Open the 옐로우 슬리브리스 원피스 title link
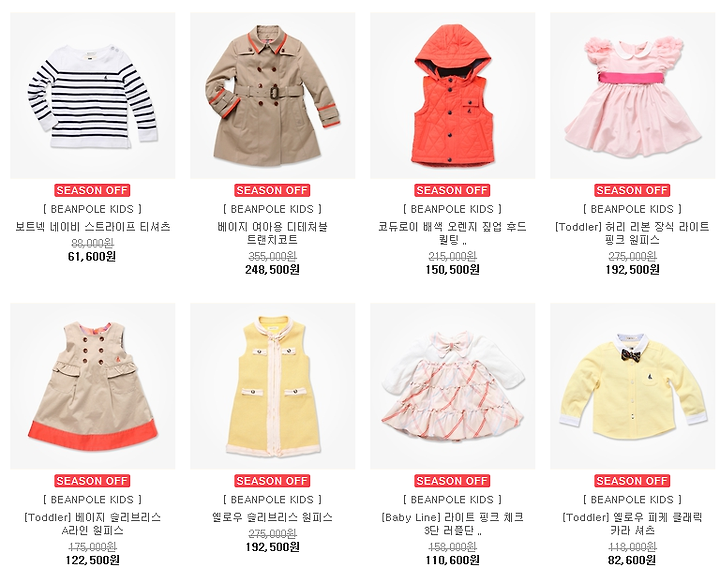Screen dimensions: 720x583 (x=272, y=517)
